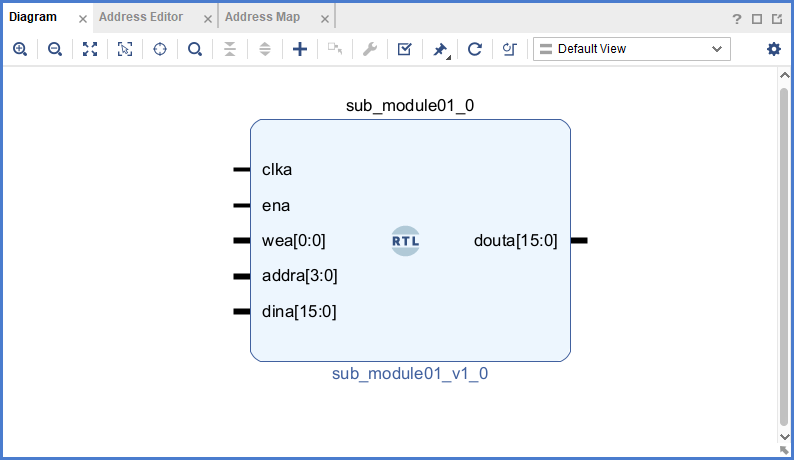Viewport: 794px width, 460px height.
Task: Open the Default View dropdown
Action: 631,49
